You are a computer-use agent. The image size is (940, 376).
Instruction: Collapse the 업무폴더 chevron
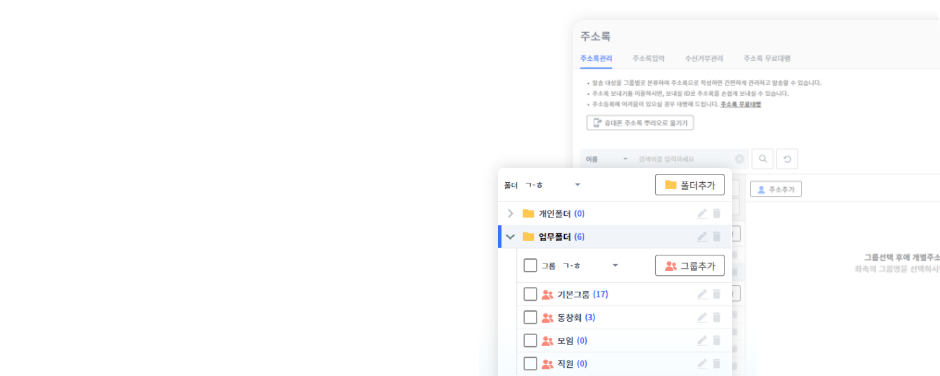[x=510, y=237]
